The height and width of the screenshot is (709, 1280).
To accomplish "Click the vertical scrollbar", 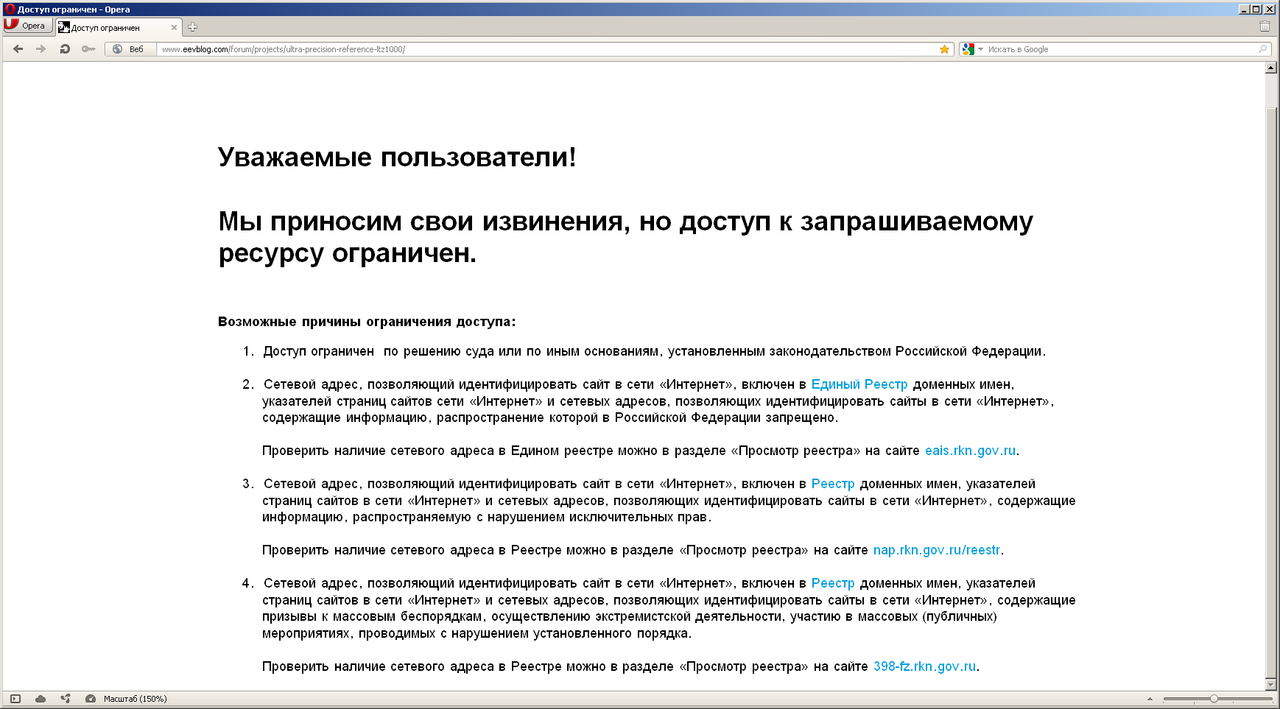I will click(x=1272, y=374).
